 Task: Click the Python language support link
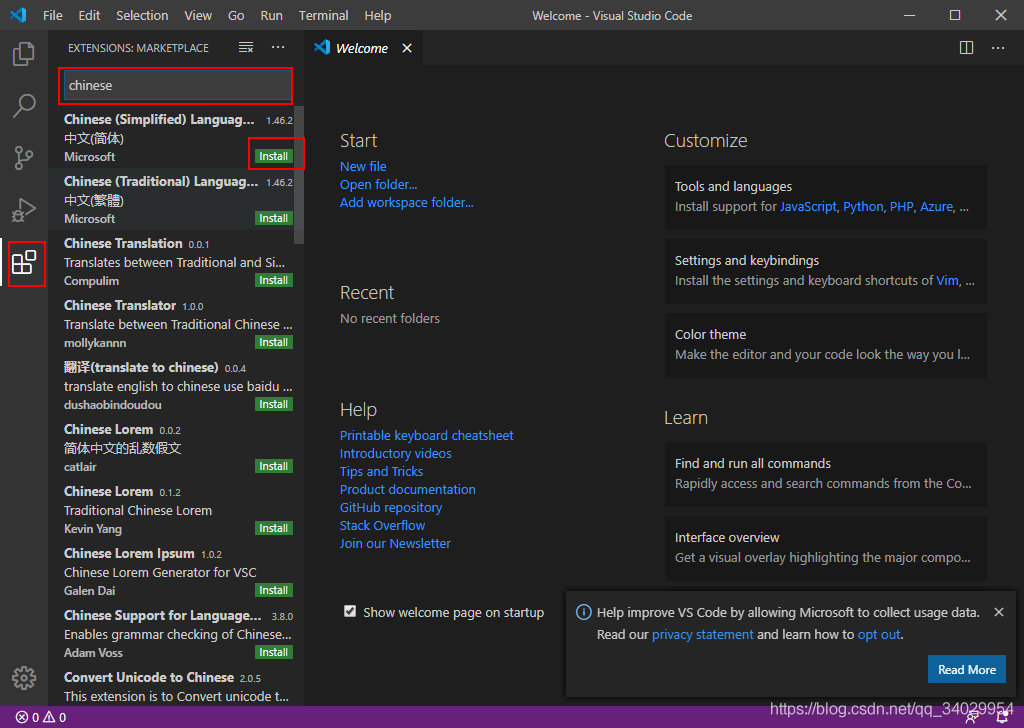pyautogui.click(x=863, y=207)
